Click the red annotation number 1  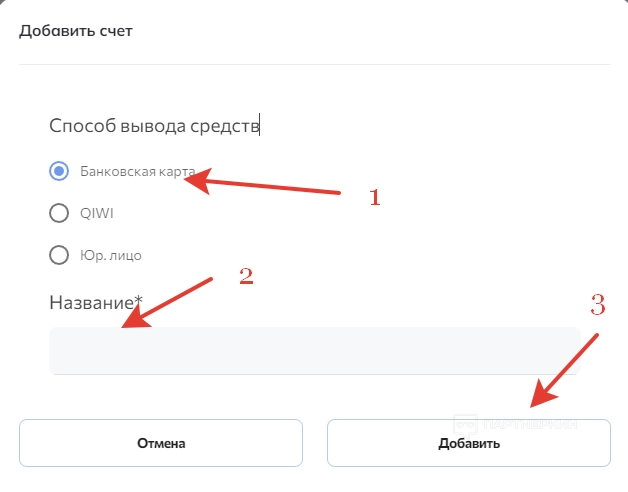pos(375,197)
